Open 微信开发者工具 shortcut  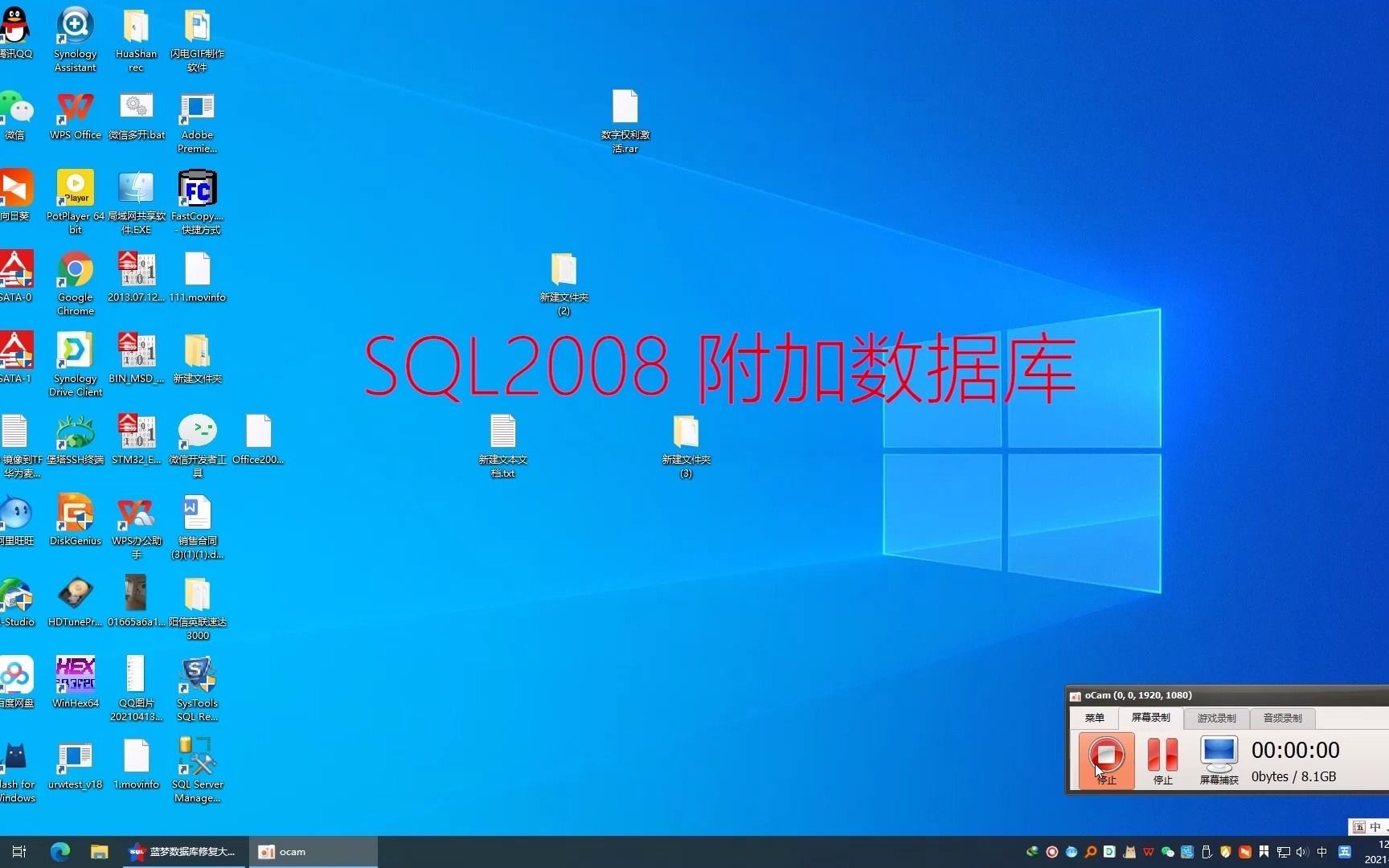[197, 444]
